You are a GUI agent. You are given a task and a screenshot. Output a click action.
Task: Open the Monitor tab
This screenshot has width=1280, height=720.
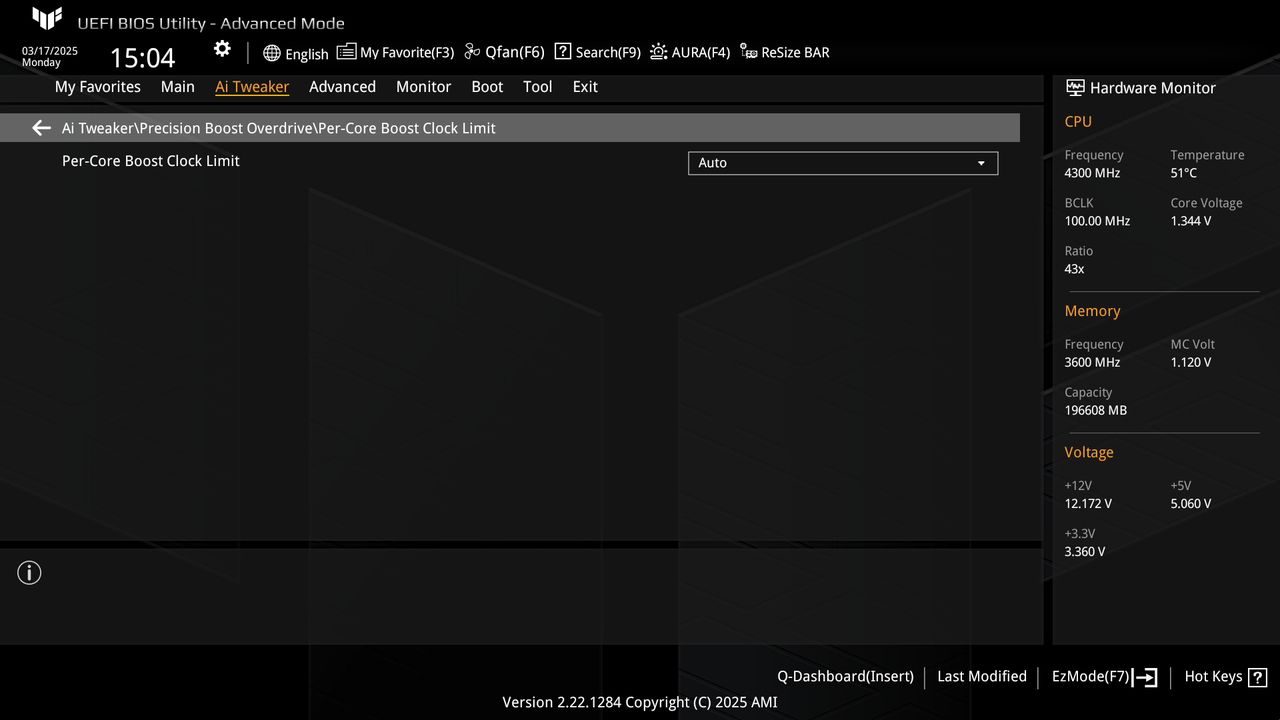point(424,87)
